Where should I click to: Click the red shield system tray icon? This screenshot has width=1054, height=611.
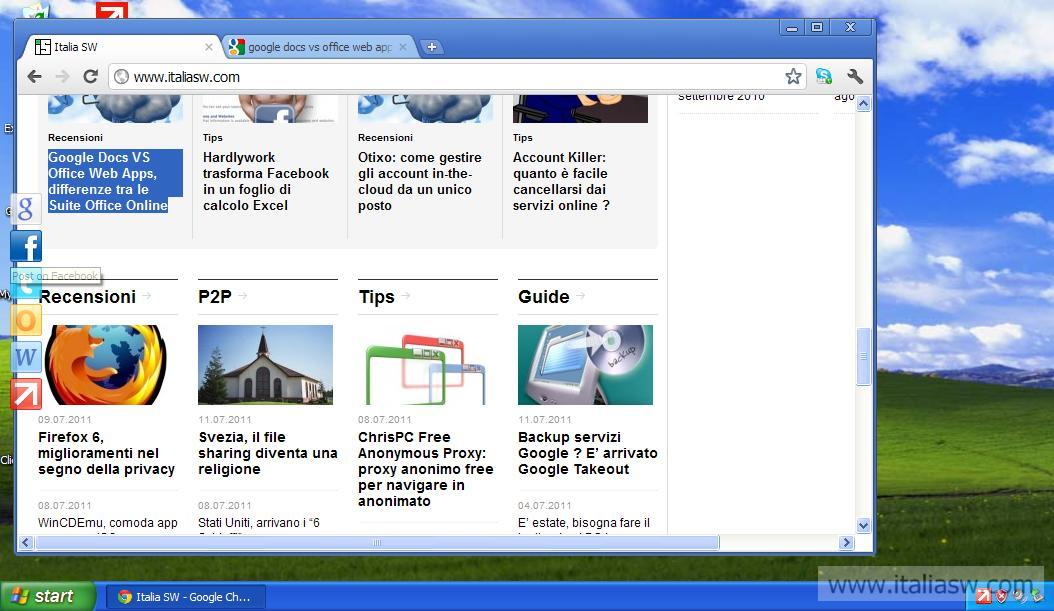click(1002, 596)
